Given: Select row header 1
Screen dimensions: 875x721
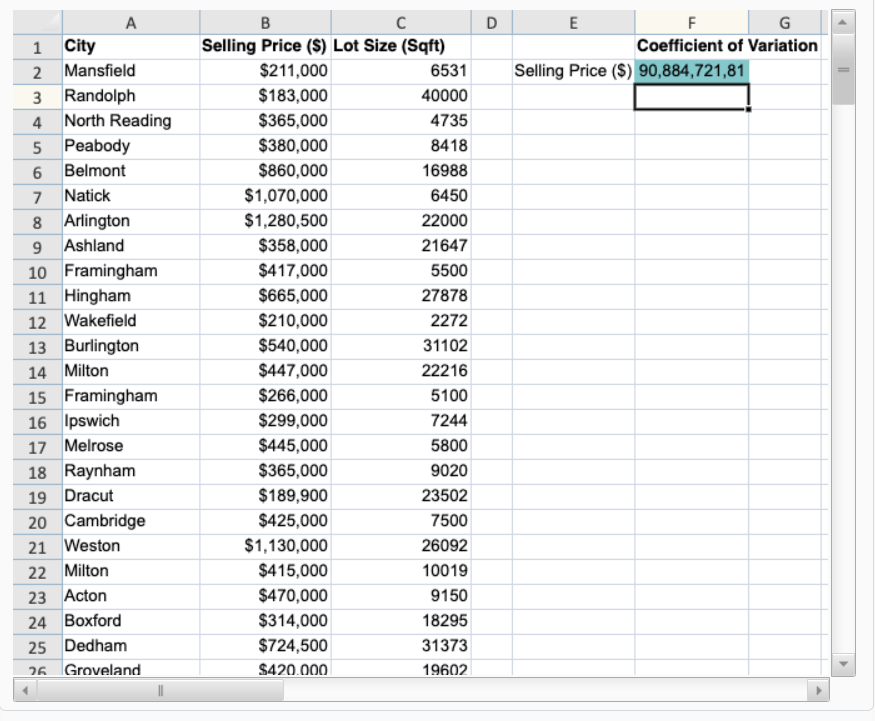Looking at the screenshot, I should 37,47.
